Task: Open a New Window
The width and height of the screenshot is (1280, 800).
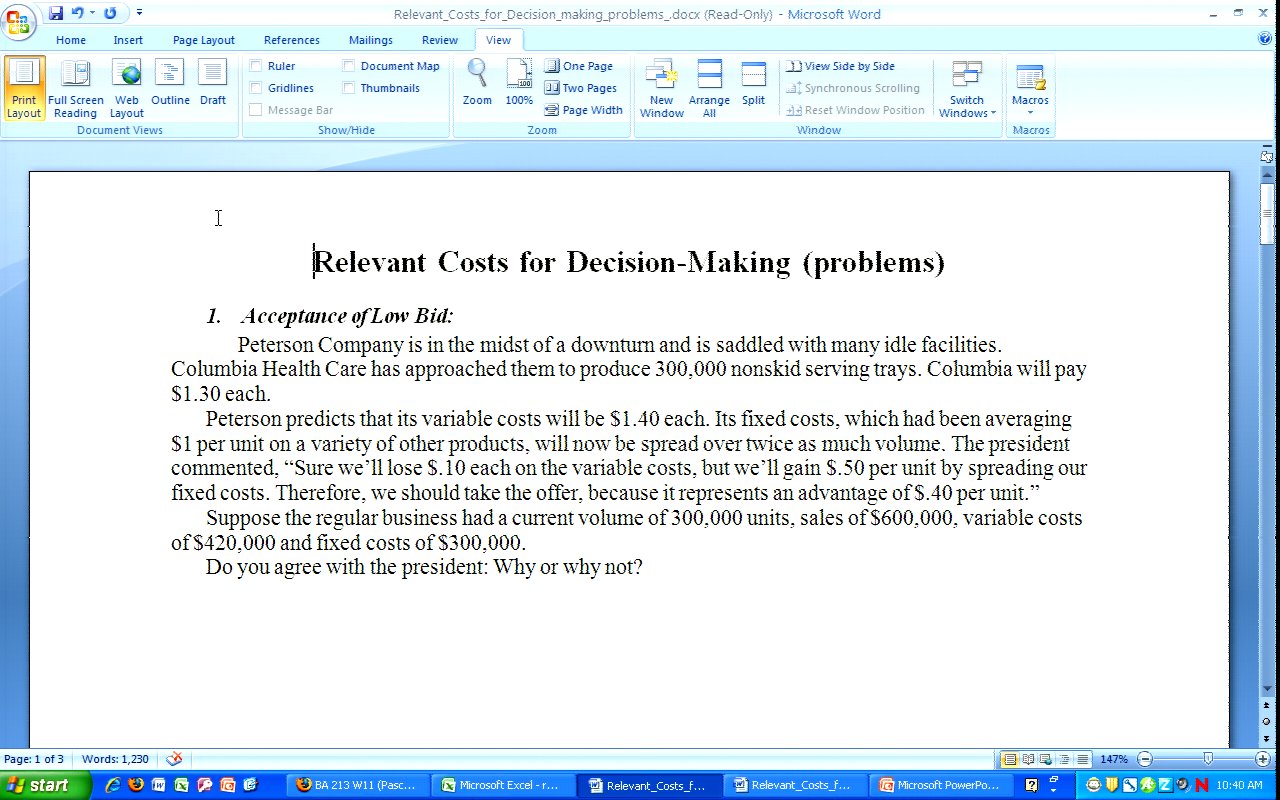Action: 661,88
